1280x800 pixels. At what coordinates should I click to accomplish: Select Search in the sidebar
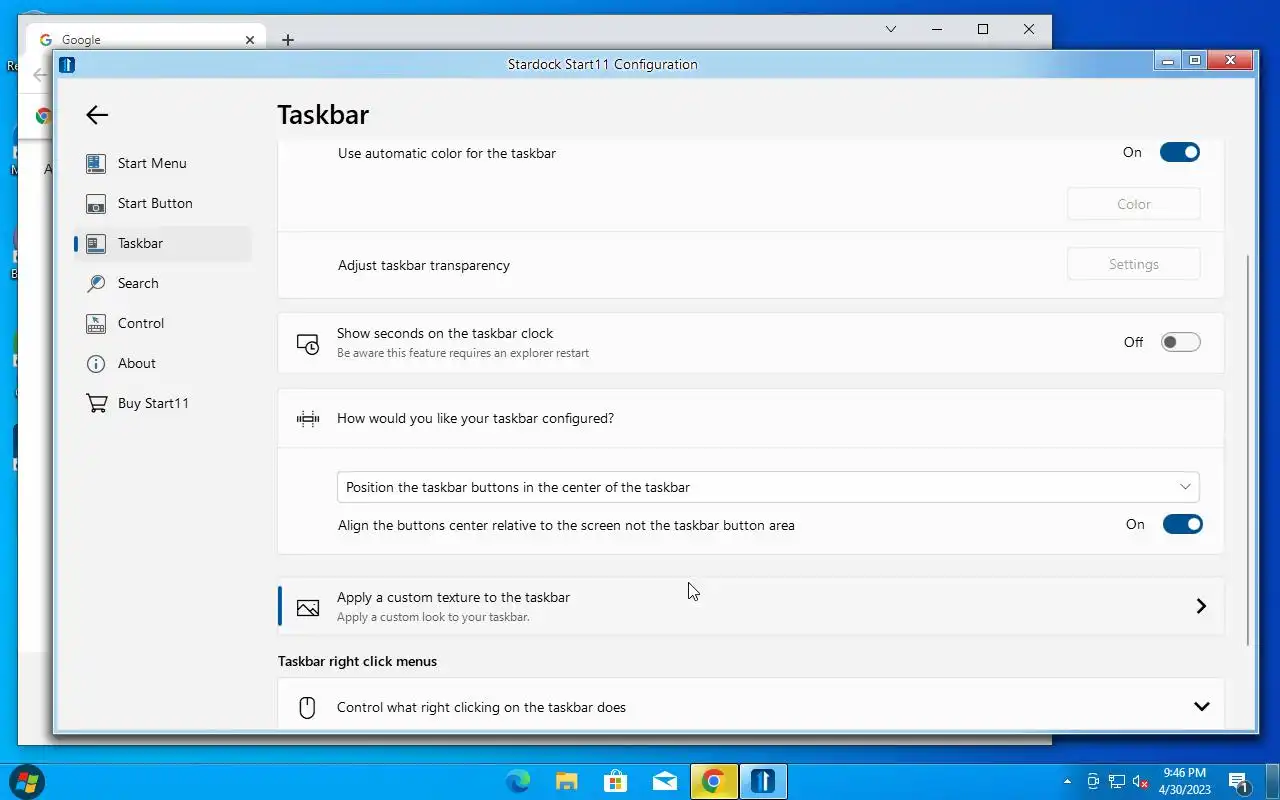[x=163, y=283]
